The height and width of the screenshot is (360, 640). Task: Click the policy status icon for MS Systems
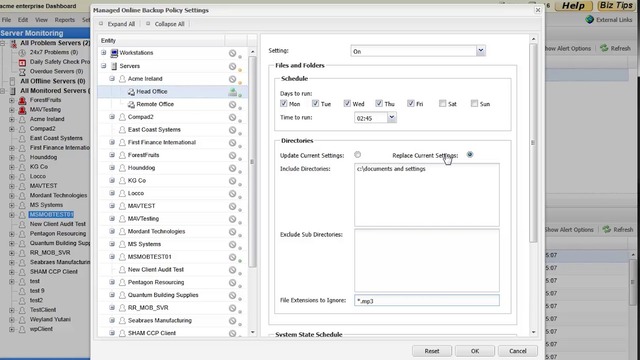[x=232, y=244]
